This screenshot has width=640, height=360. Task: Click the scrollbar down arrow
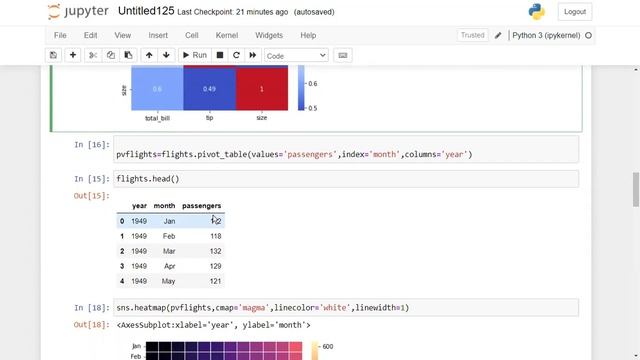point(636,356)
